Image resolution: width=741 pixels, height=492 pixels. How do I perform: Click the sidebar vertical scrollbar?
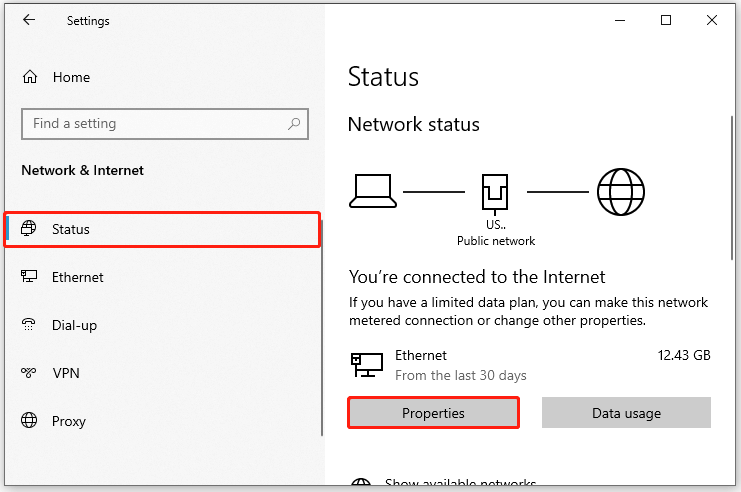(322, 328)
